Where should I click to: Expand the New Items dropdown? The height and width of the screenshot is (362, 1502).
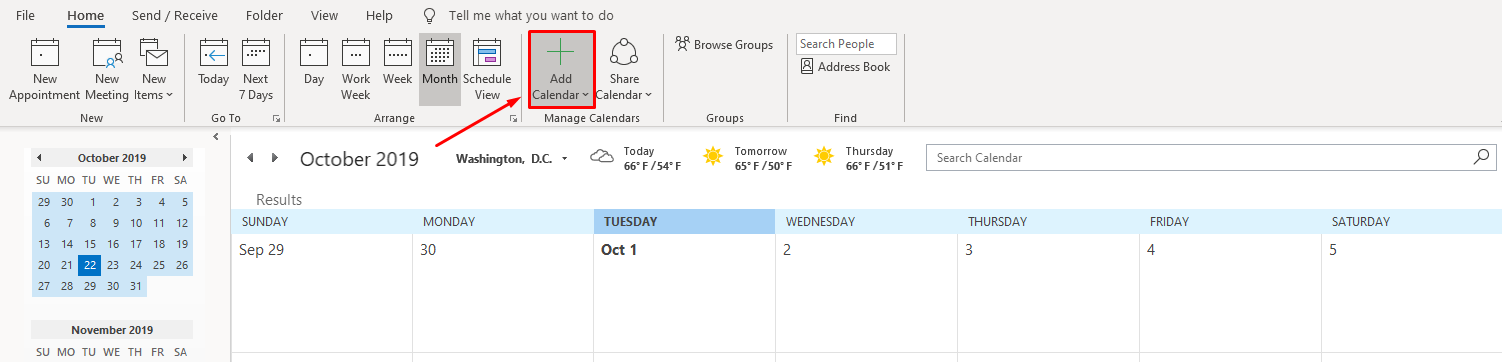pyautogui.click(x=153, y=69)
